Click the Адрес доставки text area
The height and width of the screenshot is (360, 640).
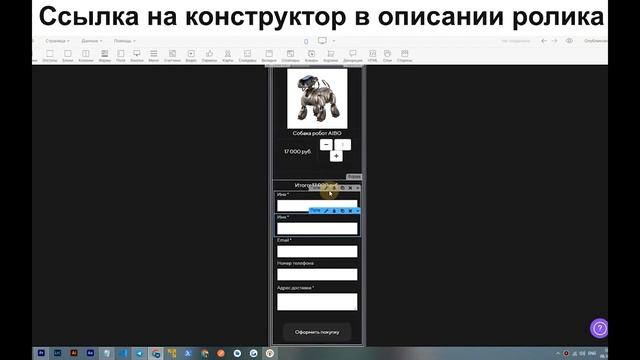317,302
